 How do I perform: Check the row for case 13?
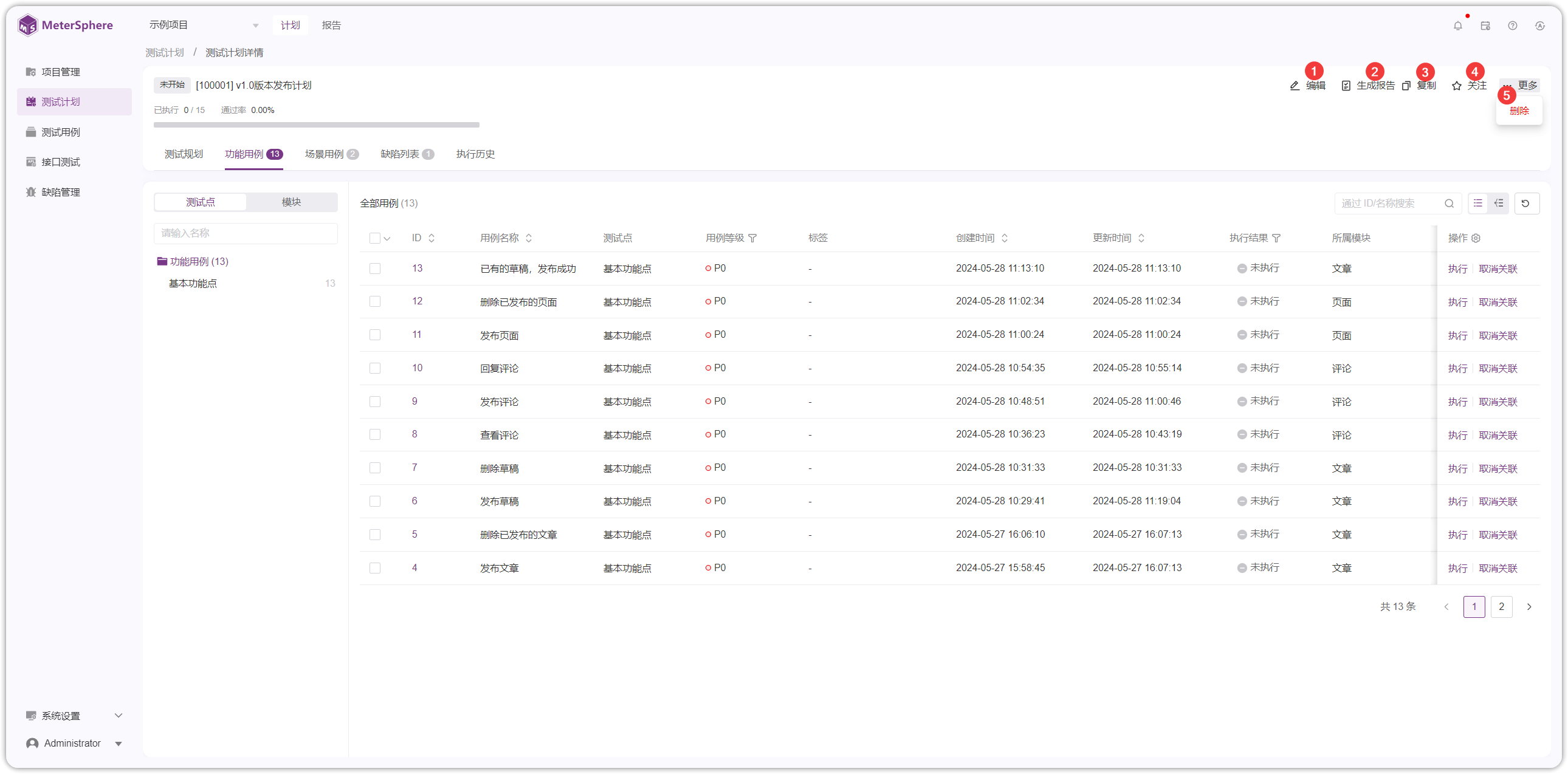[375, 269]
